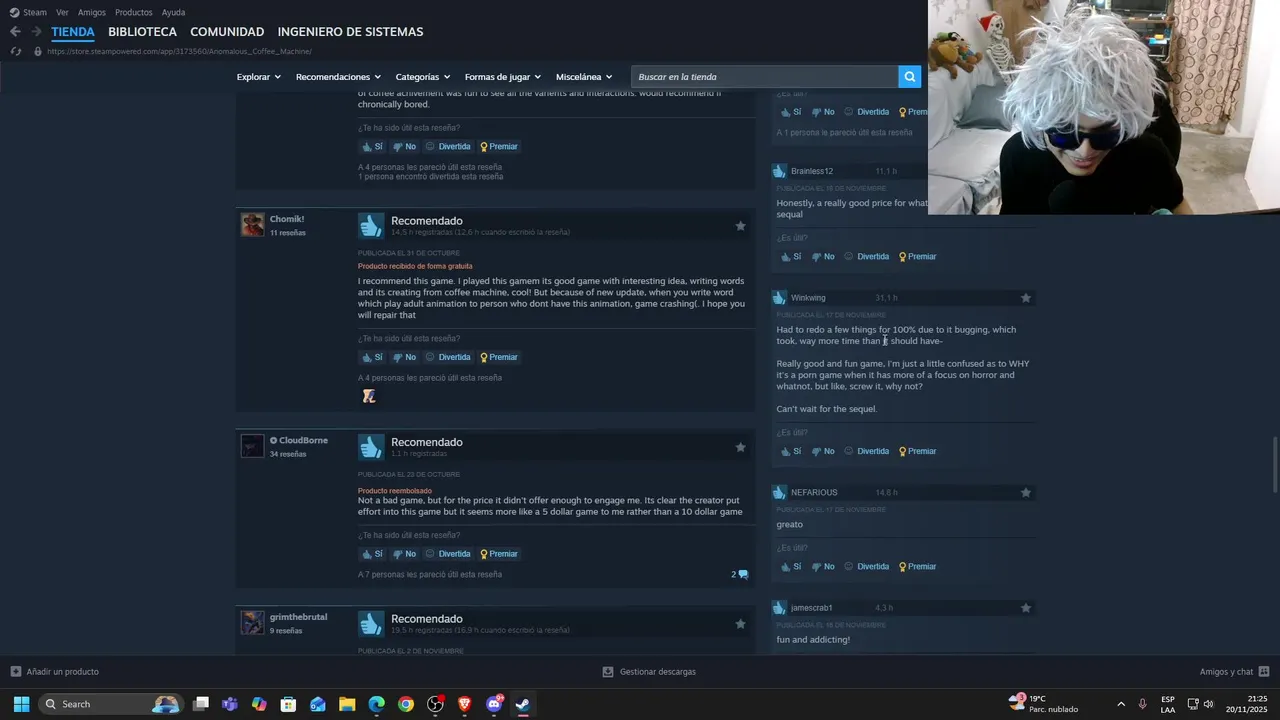Click the forward navigation arrow
The image size is (1280, 720).
(36, 32)
